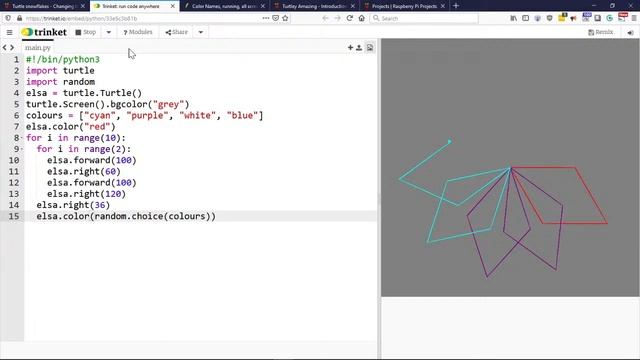This screenshot has width=640, height=360.
Task: Click 'import random' on line 3
Action: click(x=60, y=82)
